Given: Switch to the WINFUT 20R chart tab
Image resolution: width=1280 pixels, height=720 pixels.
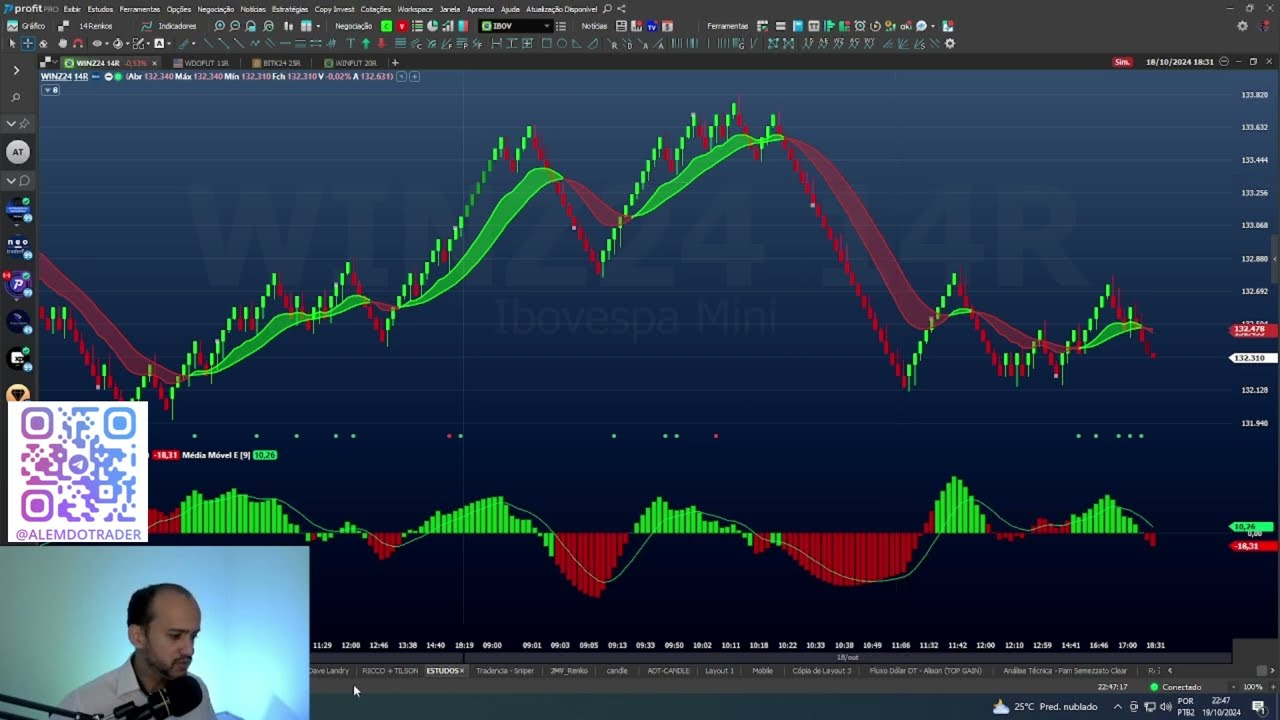Looking at the screenshot, I should pos(354,62).
